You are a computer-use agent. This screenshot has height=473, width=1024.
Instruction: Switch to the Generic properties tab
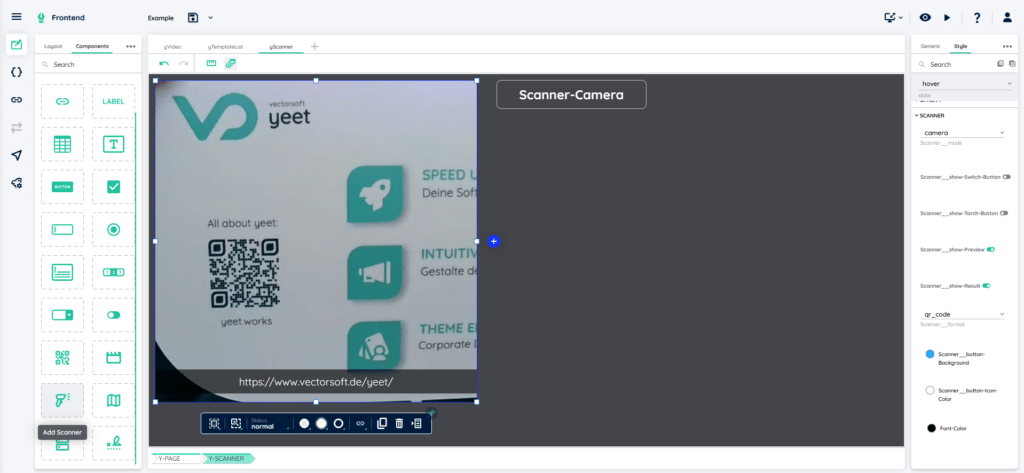click(930, 46)
